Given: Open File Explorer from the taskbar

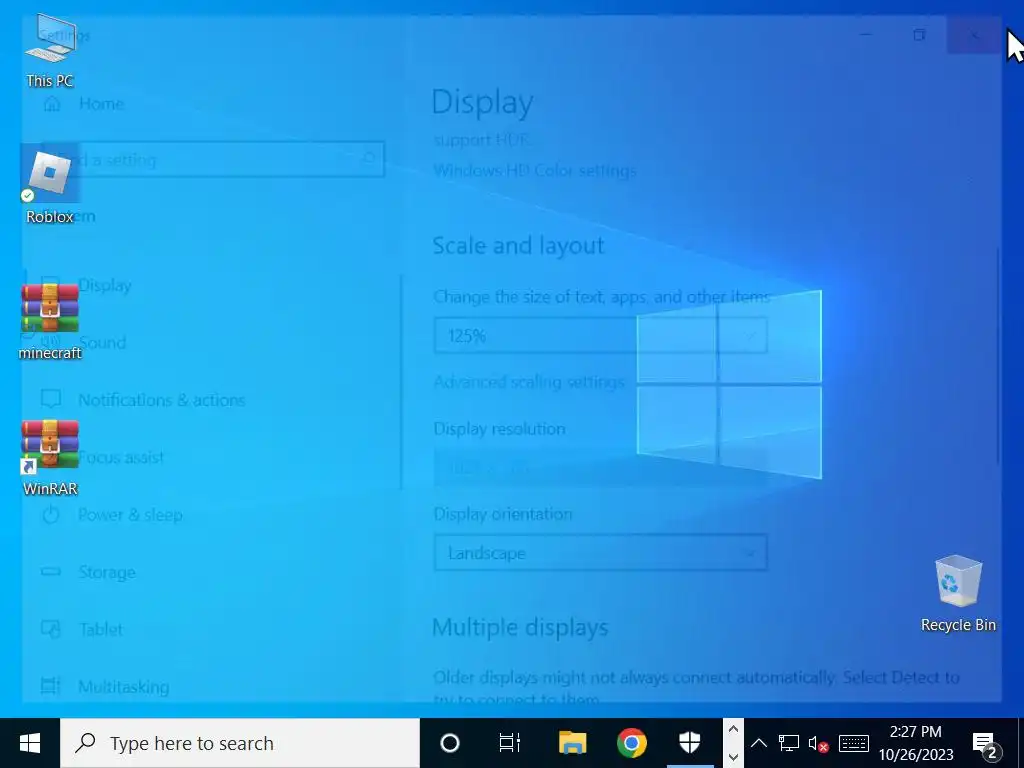Looking at the screenshot, I should point(572,743).
